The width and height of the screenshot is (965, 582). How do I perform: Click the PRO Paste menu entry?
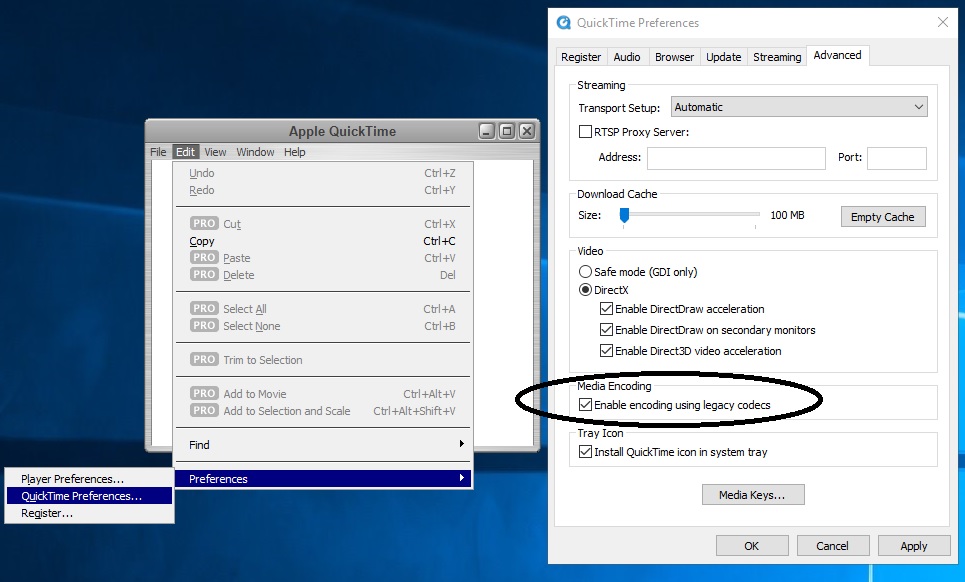point(323,258)
